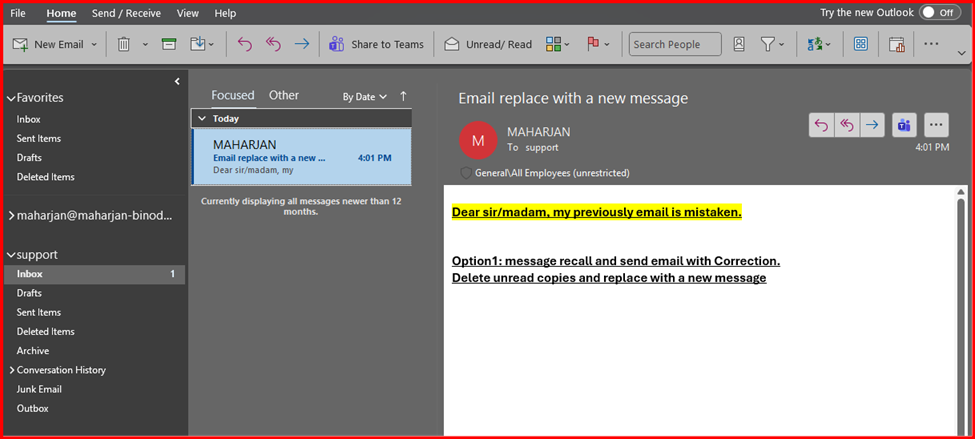Click the Unread/ Read button
Image resolution: width=975 pixels, height=439 pixels.
488,44
